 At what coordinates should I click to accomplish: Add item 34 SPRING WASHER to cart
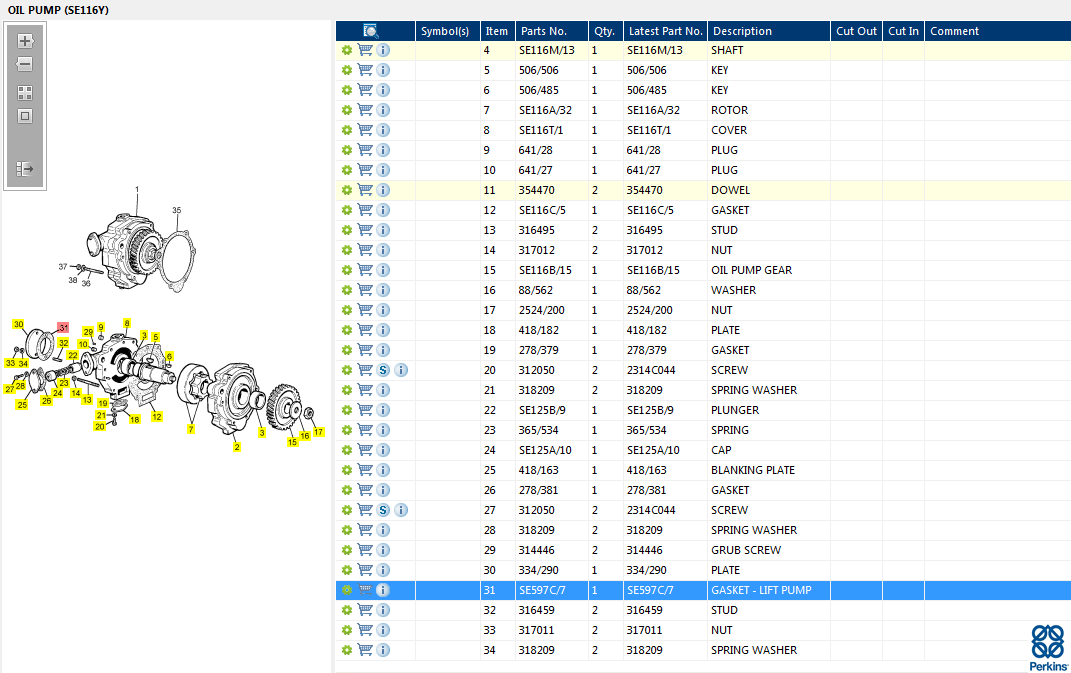(x=365, y=650)
